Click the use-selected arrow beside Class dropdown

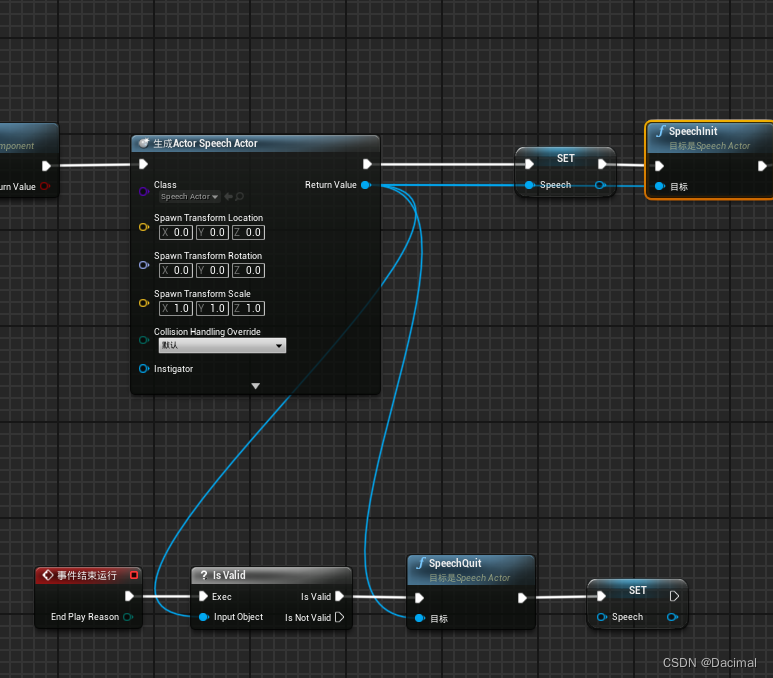[228, 197]
